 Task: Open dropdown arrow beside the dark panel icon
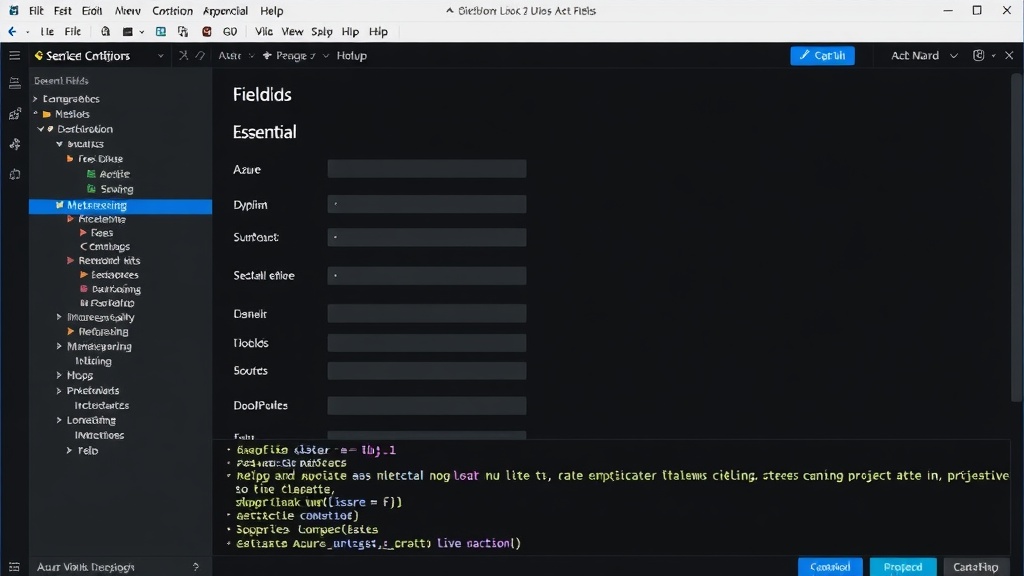coord(142,32)
